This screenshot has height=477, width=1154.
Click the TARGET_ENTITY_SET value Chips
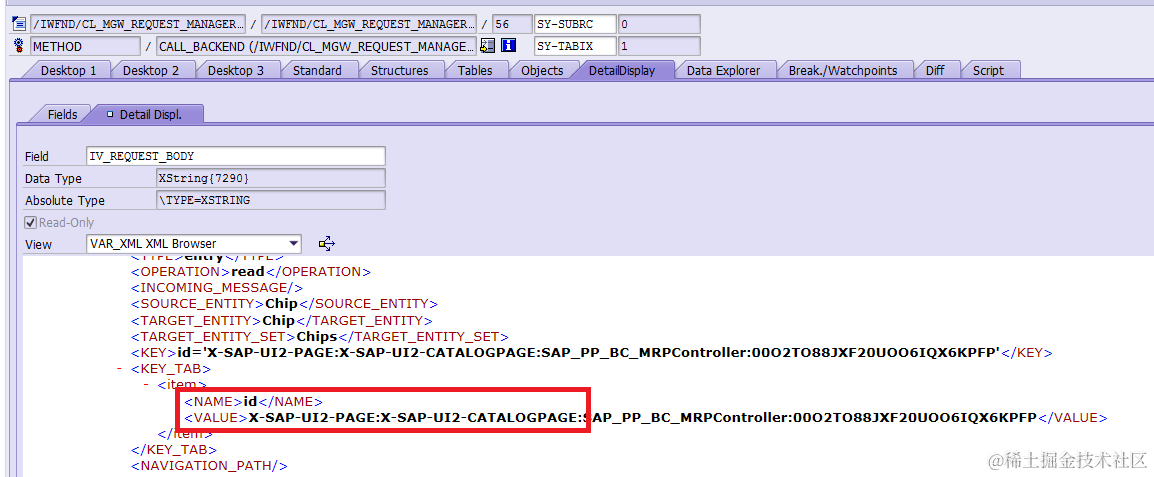(316, 336)
